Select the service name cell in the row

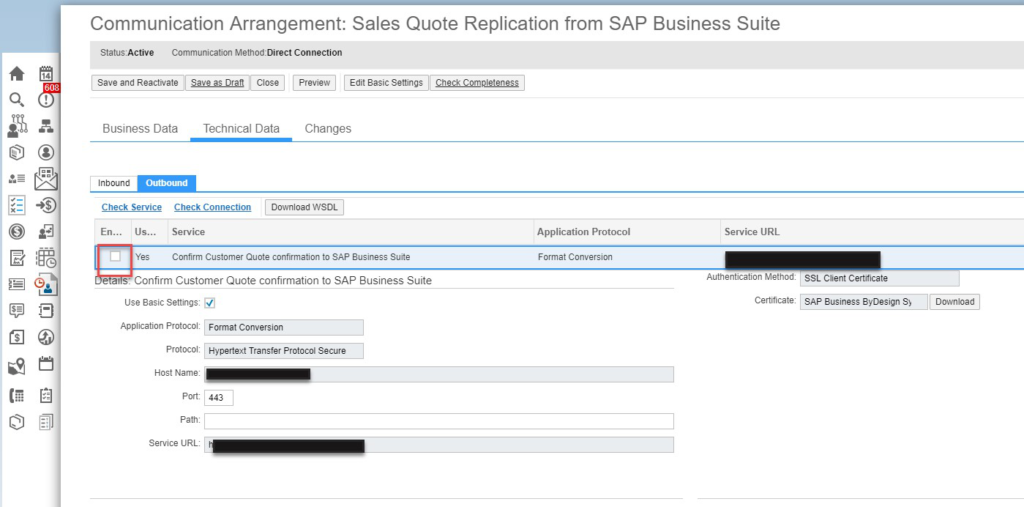tap(349, 257)
